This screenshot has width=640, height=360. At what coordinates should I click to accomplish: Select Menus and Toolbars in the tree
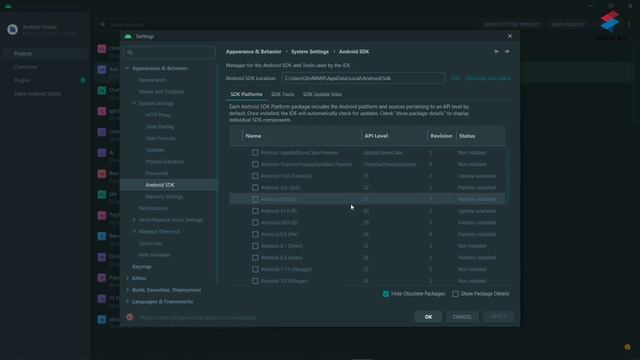161,92
